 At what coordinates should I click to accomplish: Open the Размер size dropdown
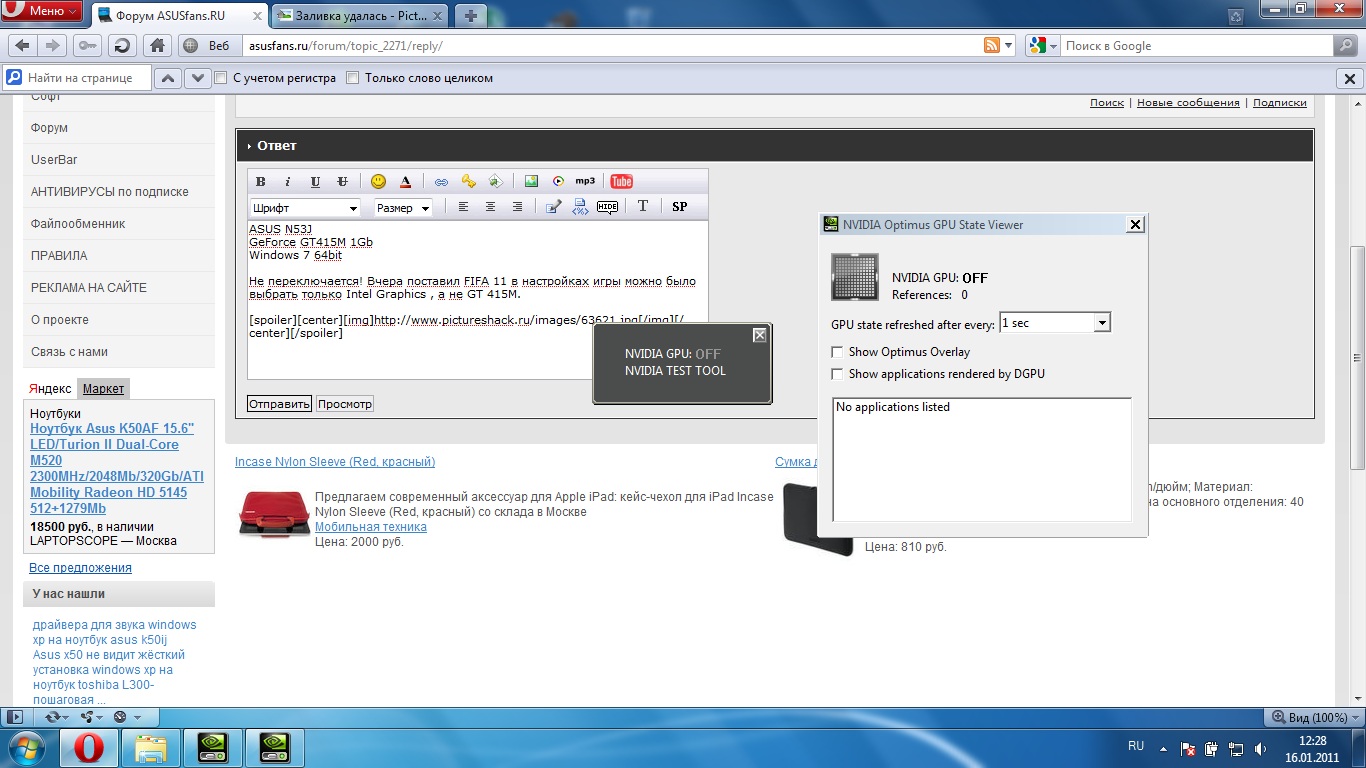[403, 208]
